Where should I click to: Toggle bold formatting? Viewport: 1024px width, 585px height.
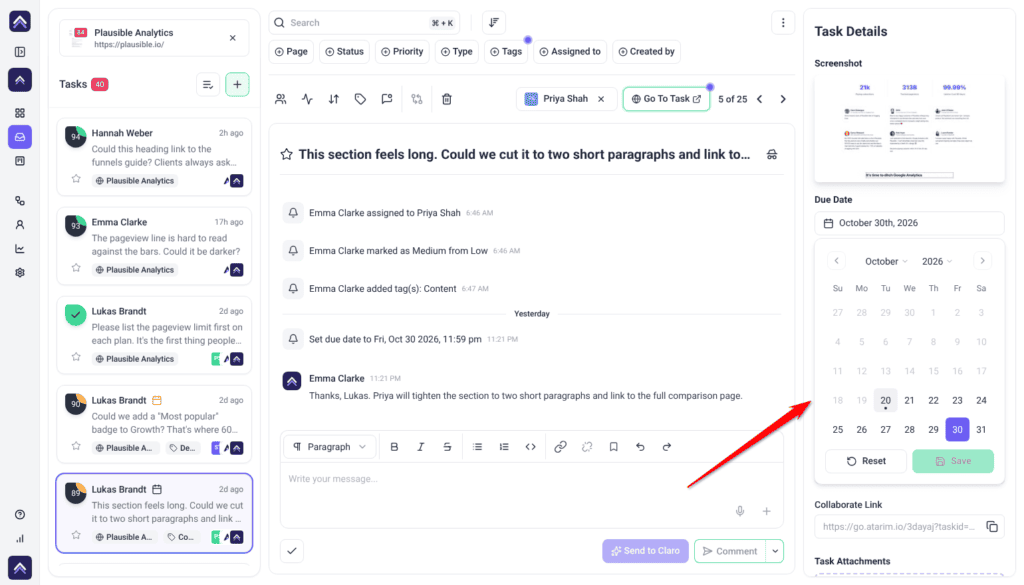coord(394,447)
